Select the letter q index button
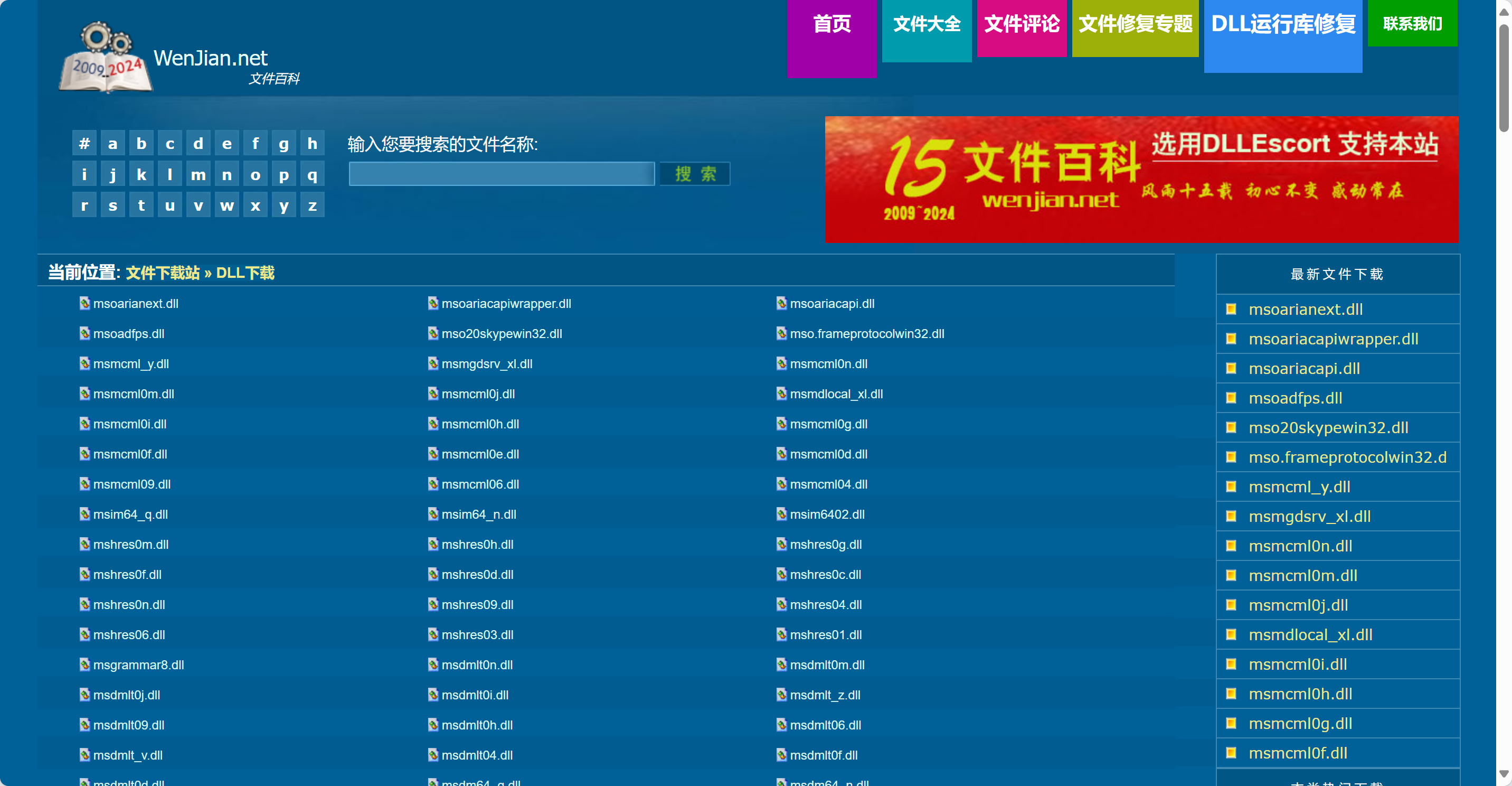 click(312, 174)
